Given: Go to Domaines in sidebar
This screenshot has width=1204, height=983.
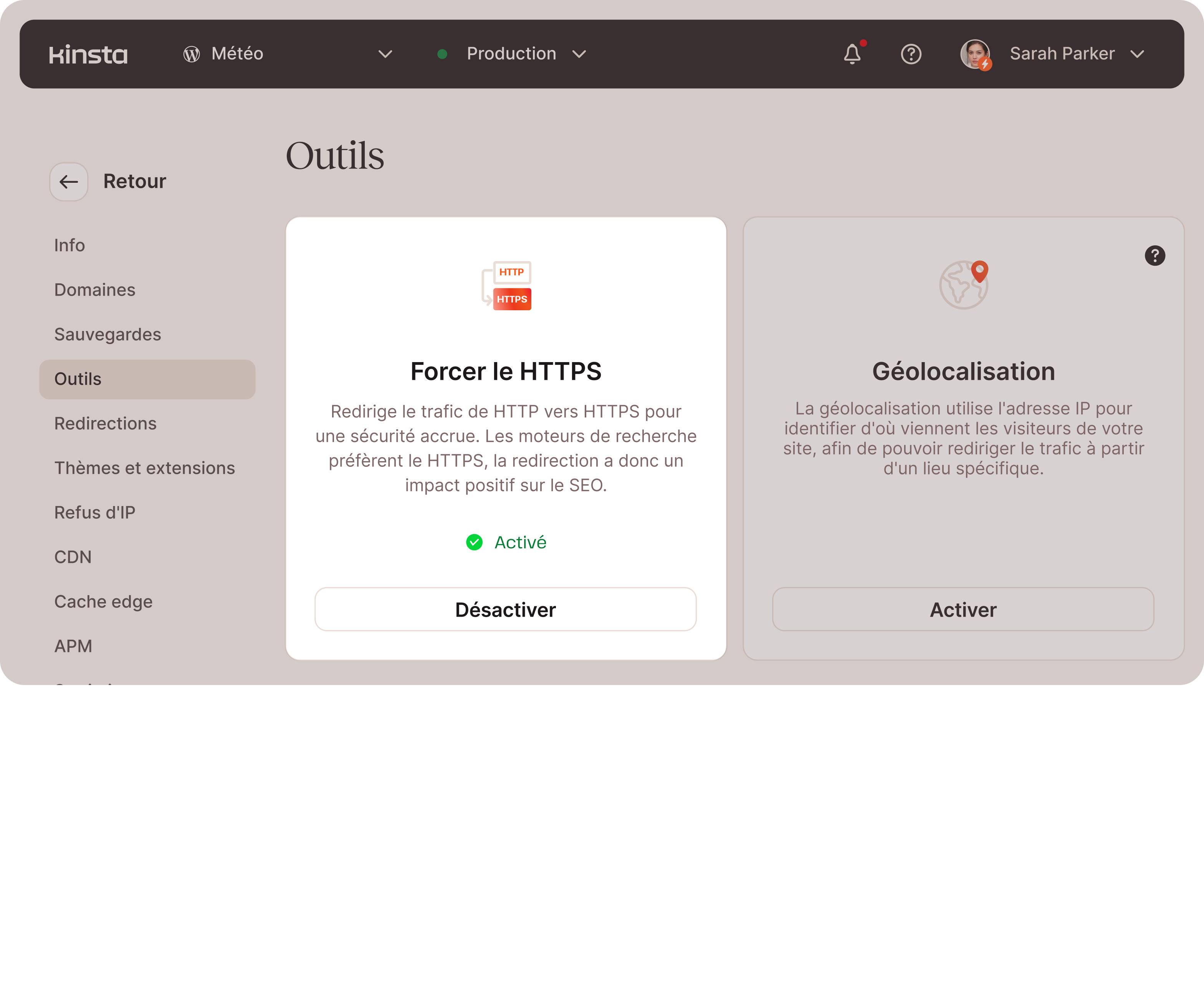Looking at the screenshot, I should 94,290.
